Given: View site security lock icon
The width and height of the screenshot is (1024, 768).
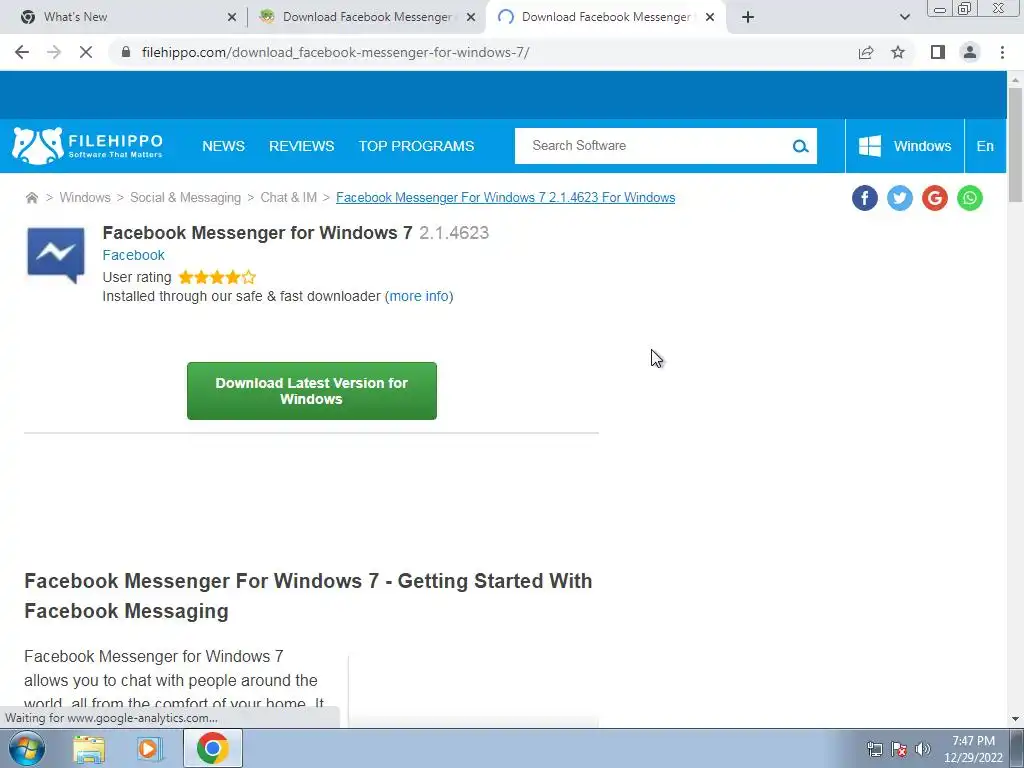Looking at the screenshot, I should click(x=126, y=52).
